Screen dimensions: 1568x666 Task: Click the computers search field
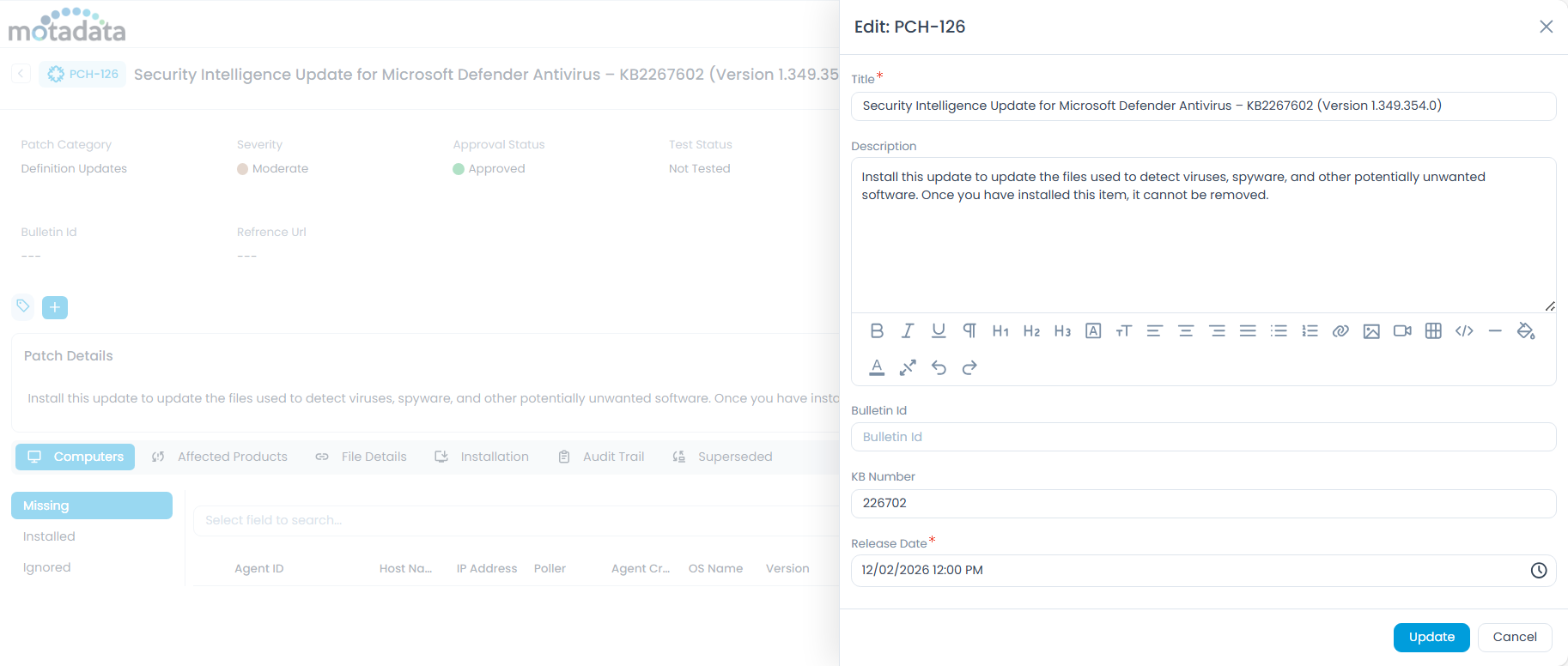click(x=515, y=520)
